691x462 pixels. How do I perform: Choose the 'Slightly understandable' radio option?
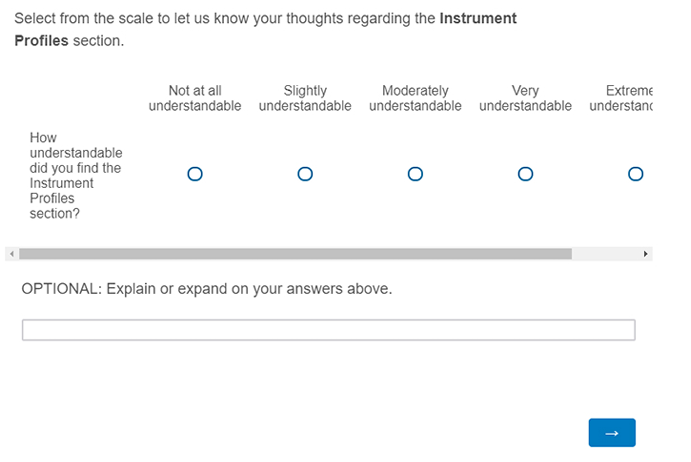305,174
